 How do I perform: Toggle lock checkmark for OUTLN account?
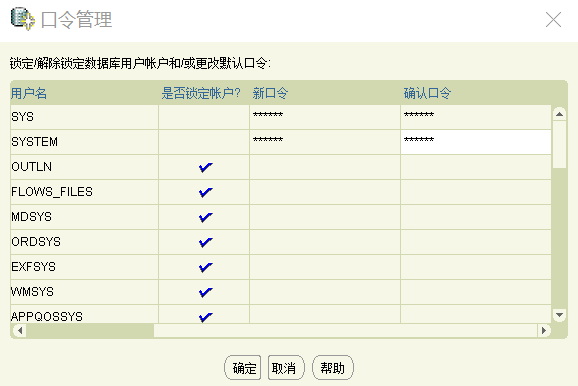(205, 167)
